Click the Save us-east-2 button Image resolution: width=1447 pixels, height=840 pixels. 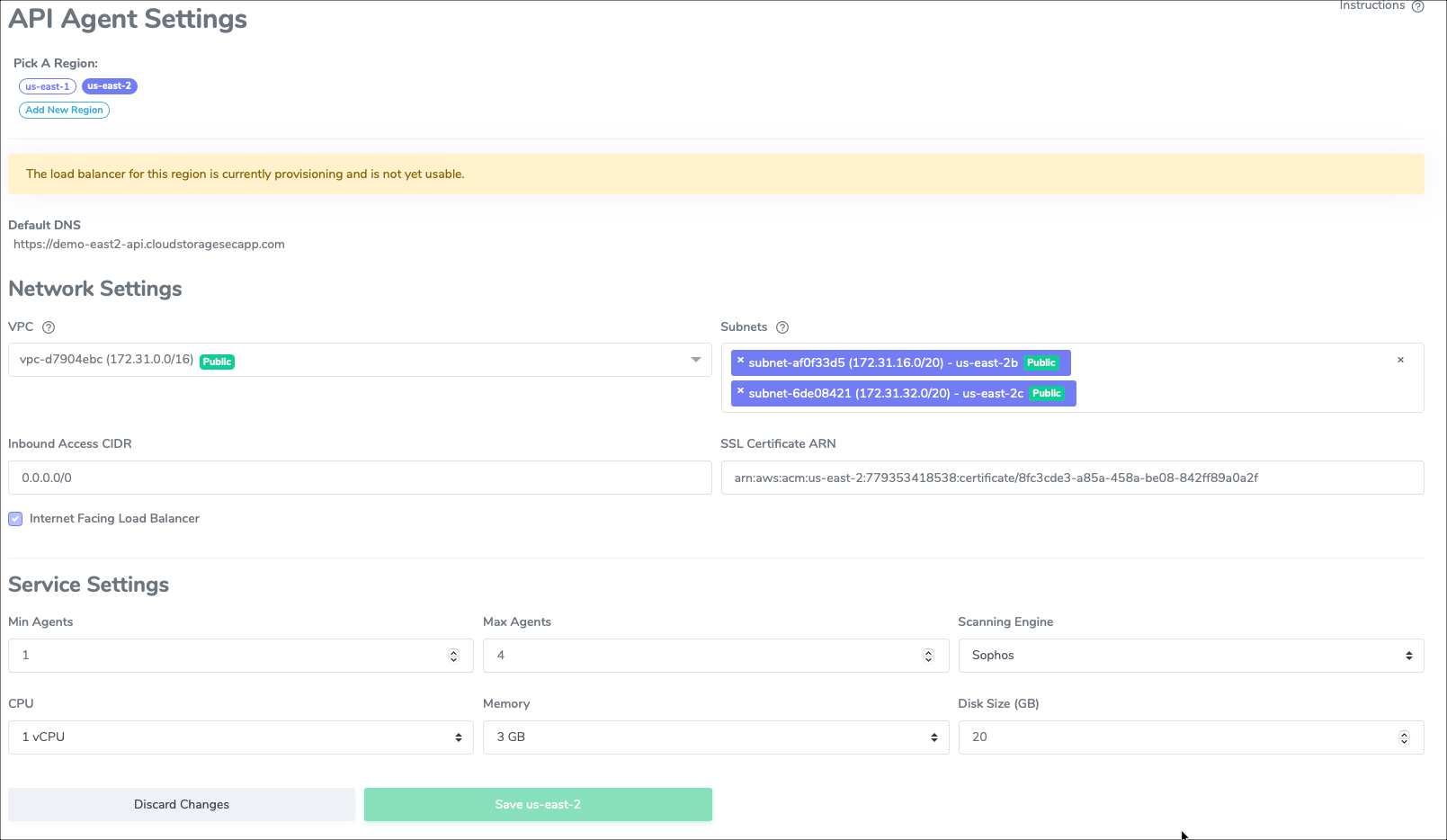coord(538,804)
